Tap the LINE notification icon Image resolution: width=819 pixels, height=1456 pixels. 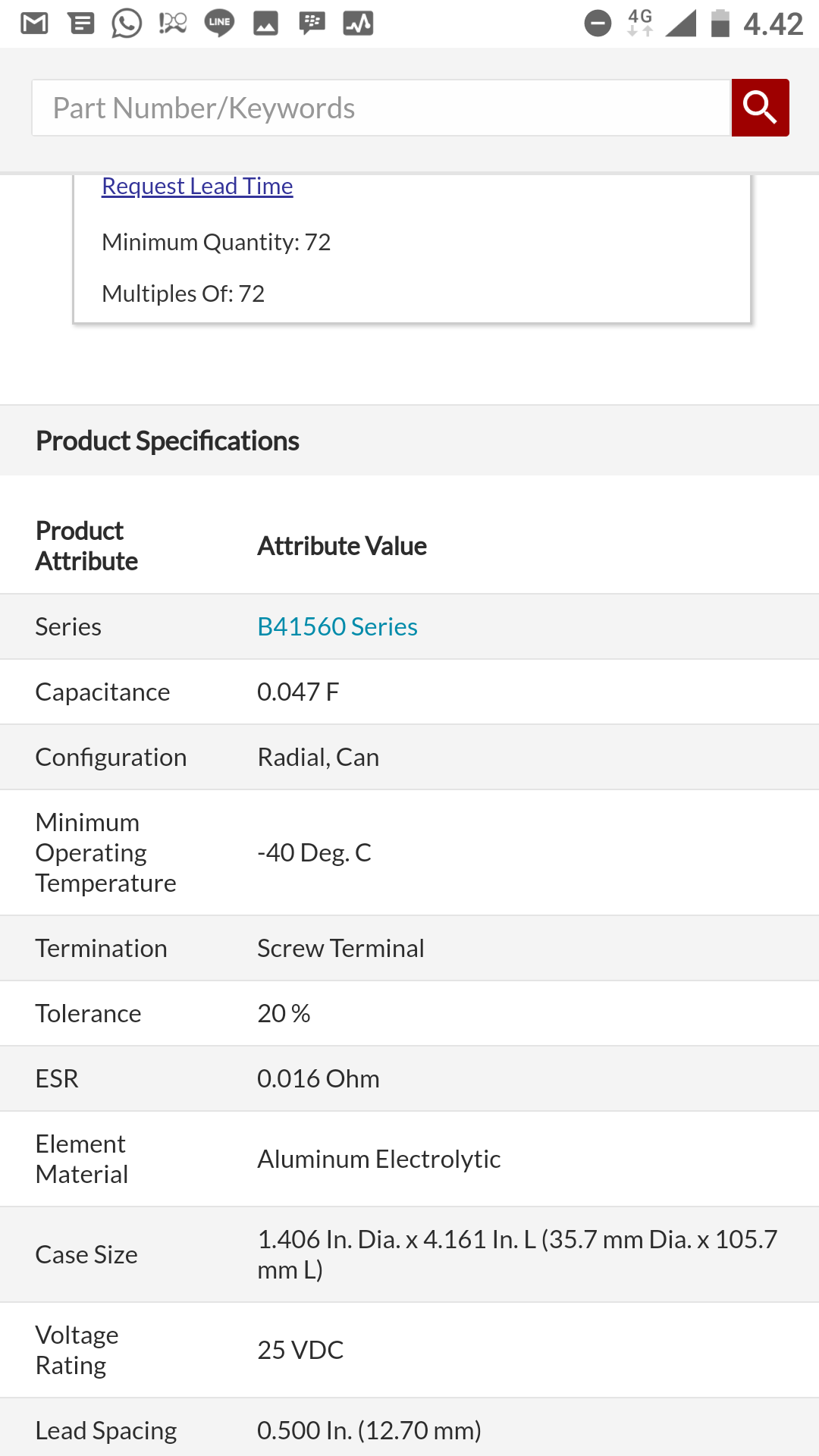tap(219, 24)
